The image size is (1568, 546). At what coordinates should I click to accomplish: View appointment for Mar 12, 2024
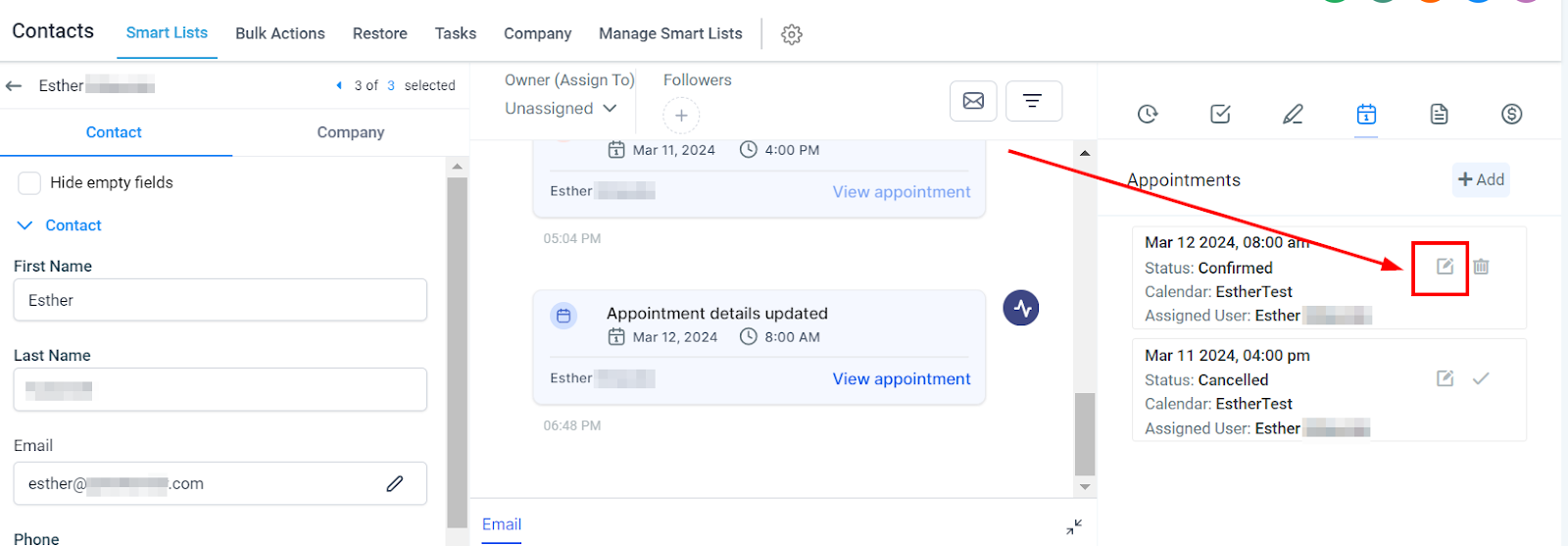coord(902,379)
